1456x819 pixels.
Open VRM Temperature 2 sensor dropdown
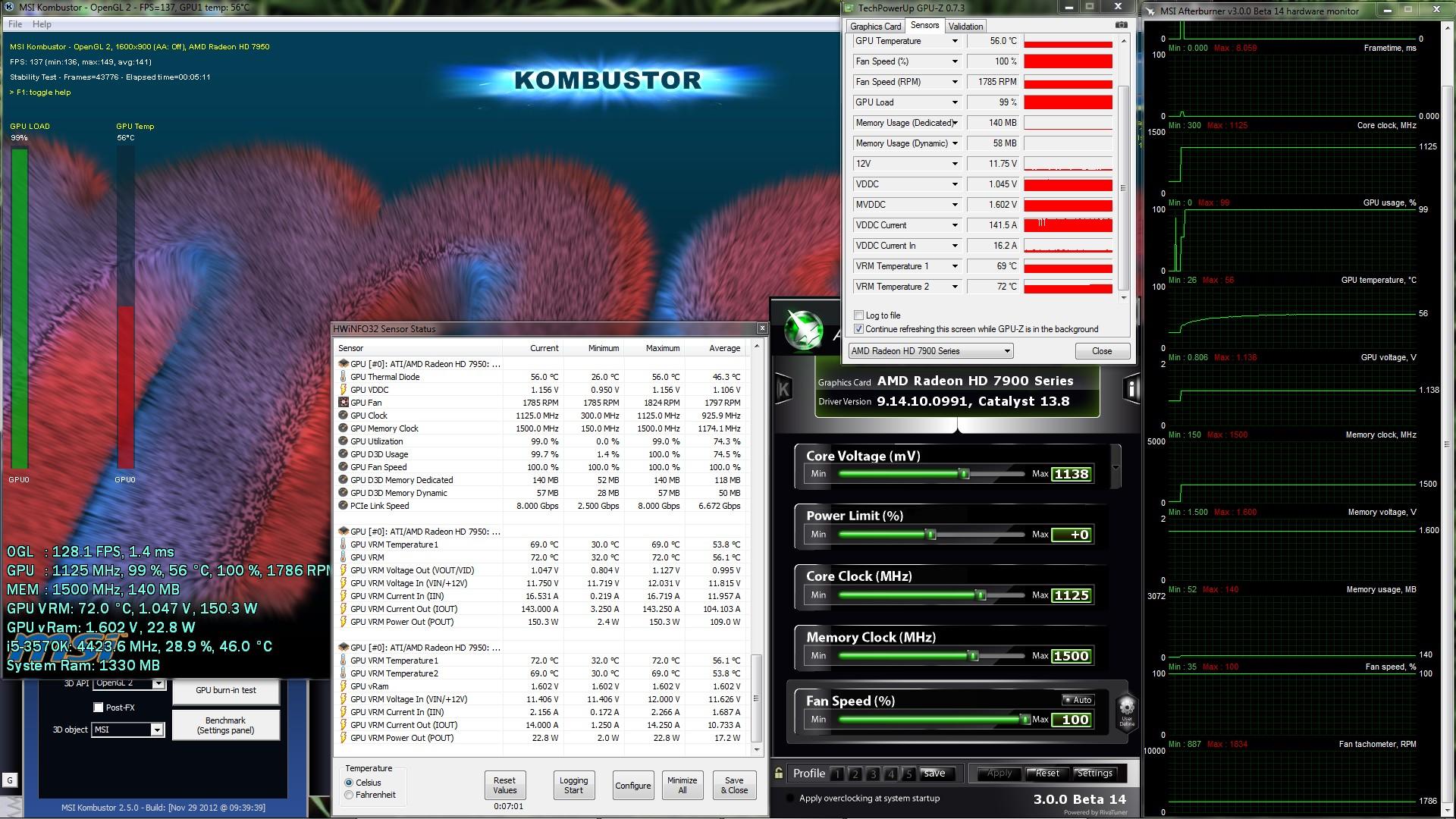(x=955, y=287)
